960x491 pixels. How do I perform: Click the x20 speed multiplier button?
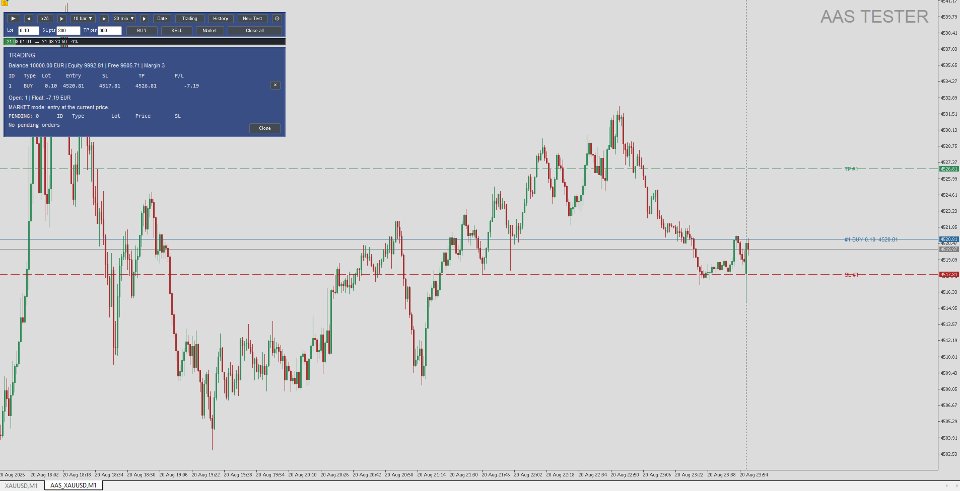[x=45, y=18]
